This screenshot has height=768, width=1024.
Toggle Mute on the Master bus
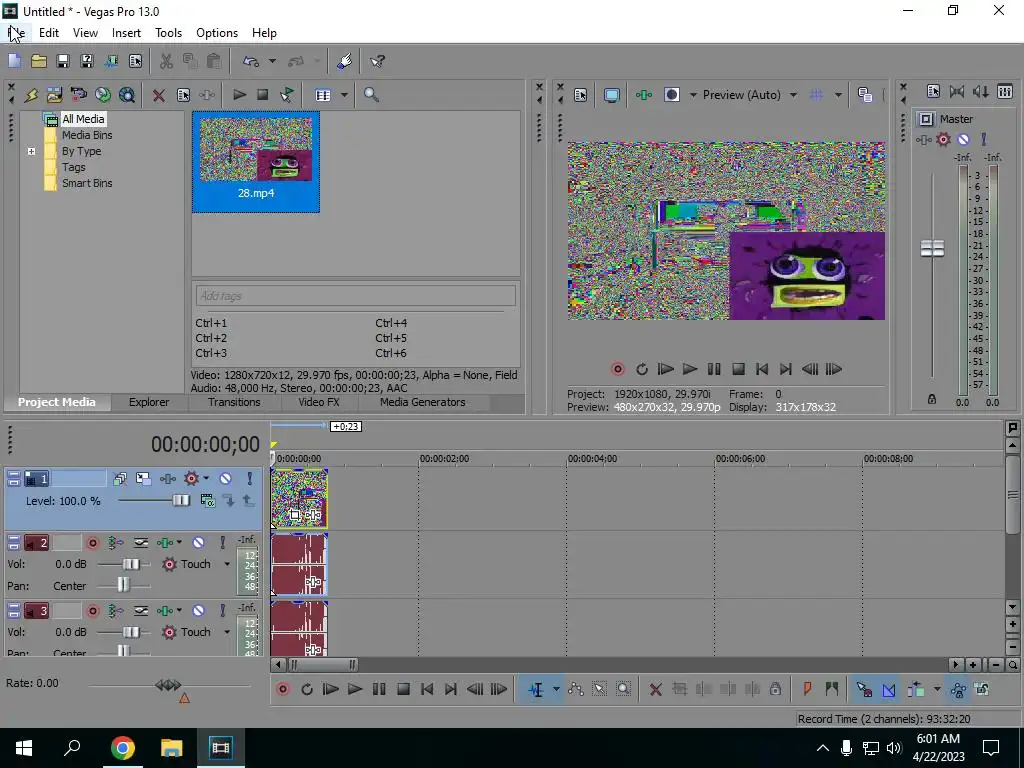tap(963, 139)
